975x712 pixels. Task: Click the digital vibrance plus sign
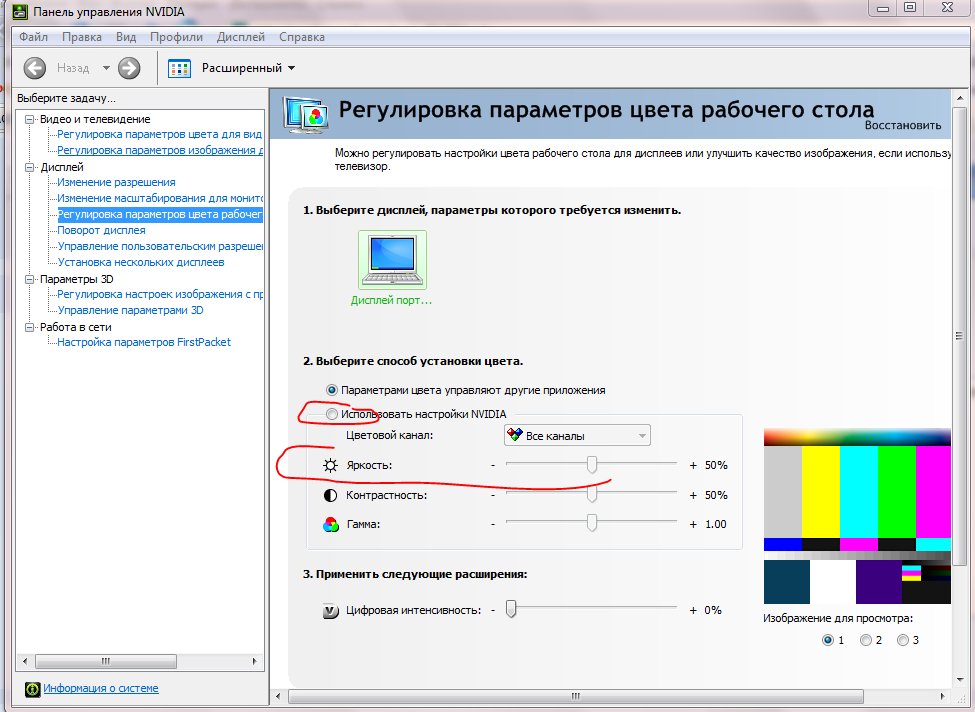click(693, 611)
